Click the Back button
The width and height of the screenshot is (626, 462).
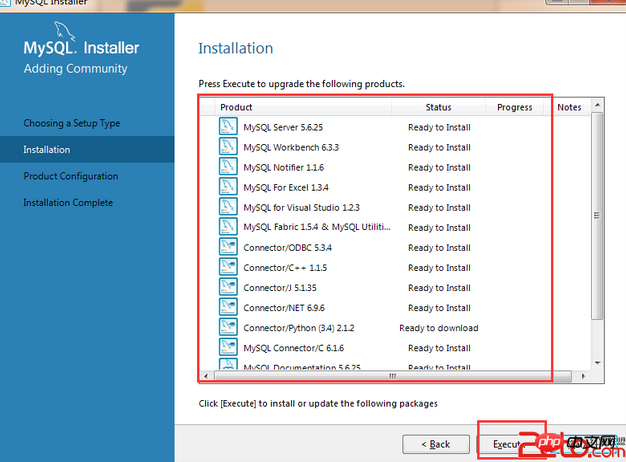point(436,444)
